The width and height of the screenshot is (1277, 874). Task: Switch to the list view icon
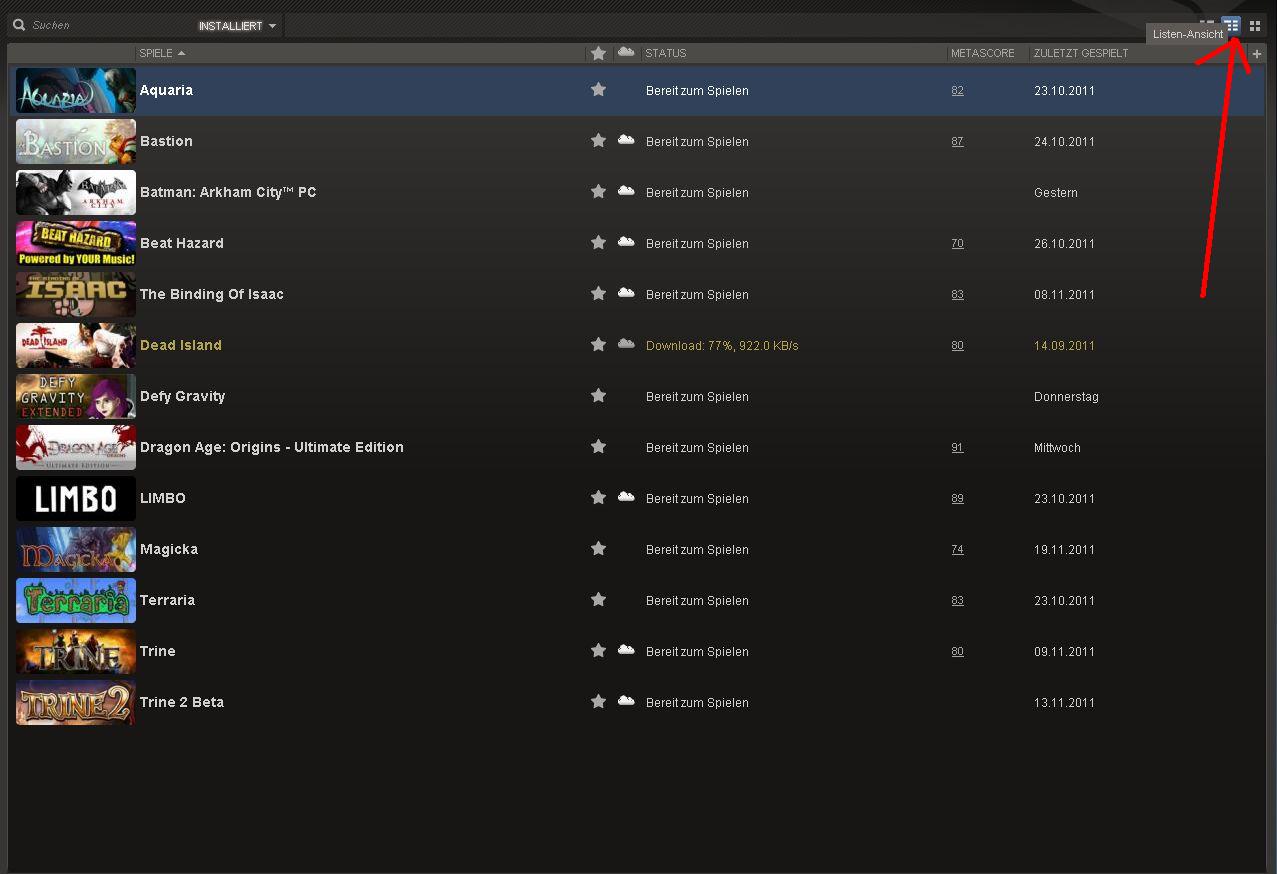(x=1232, y=26)
